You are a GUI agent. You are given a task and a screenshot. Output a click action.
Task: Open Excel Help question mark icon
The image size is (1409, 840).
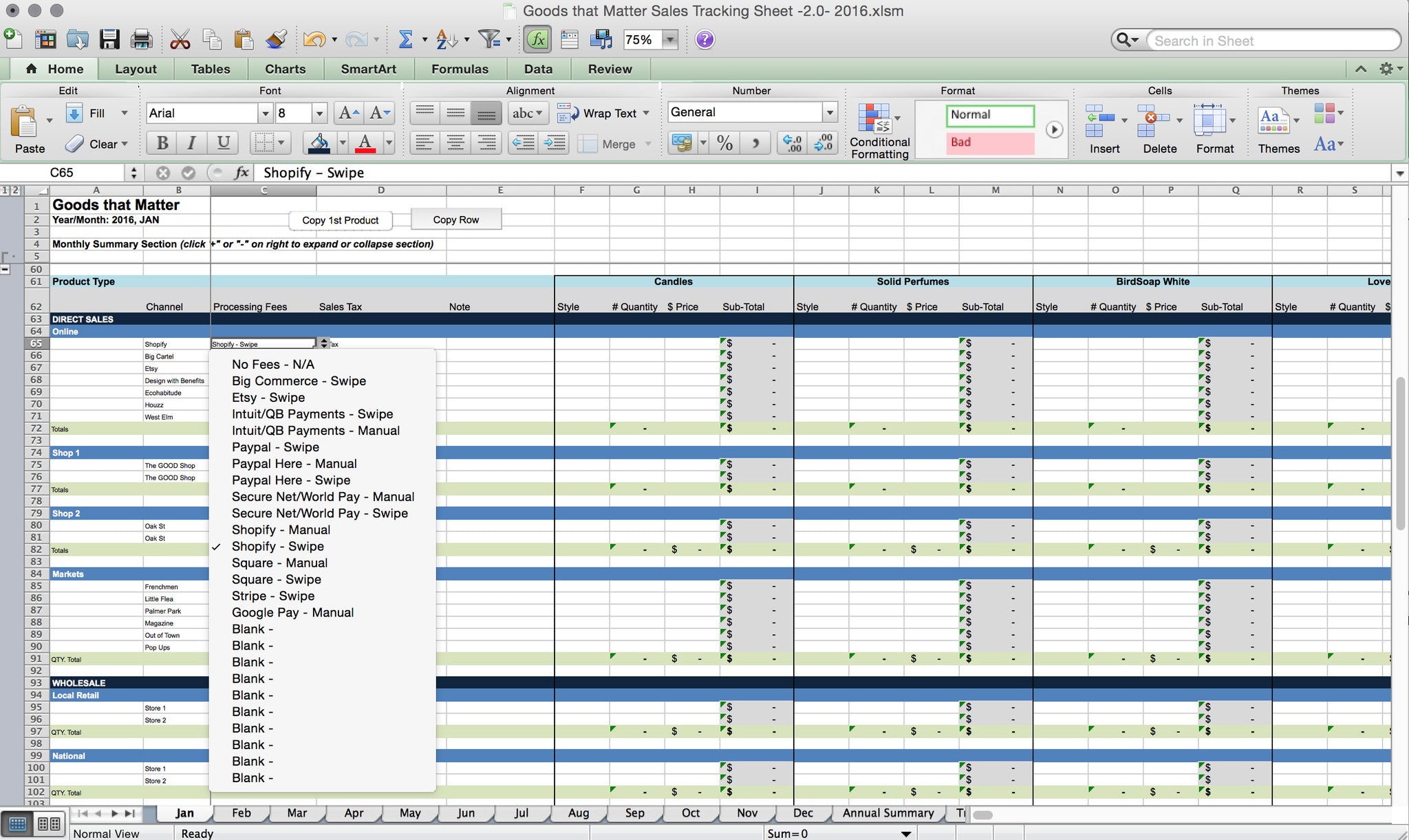[704, 39]
